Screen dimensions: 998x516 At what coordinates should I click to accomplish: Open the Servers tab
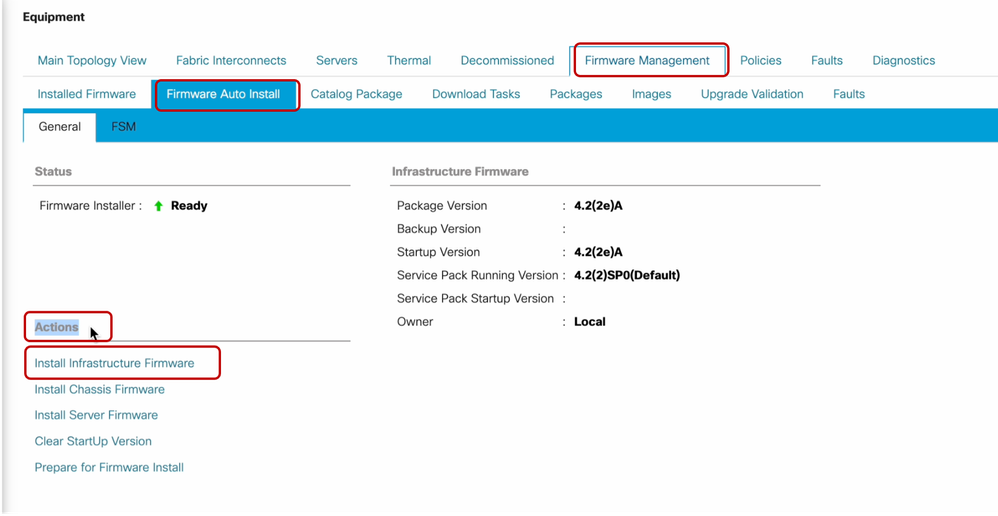(x=336, y=60)
